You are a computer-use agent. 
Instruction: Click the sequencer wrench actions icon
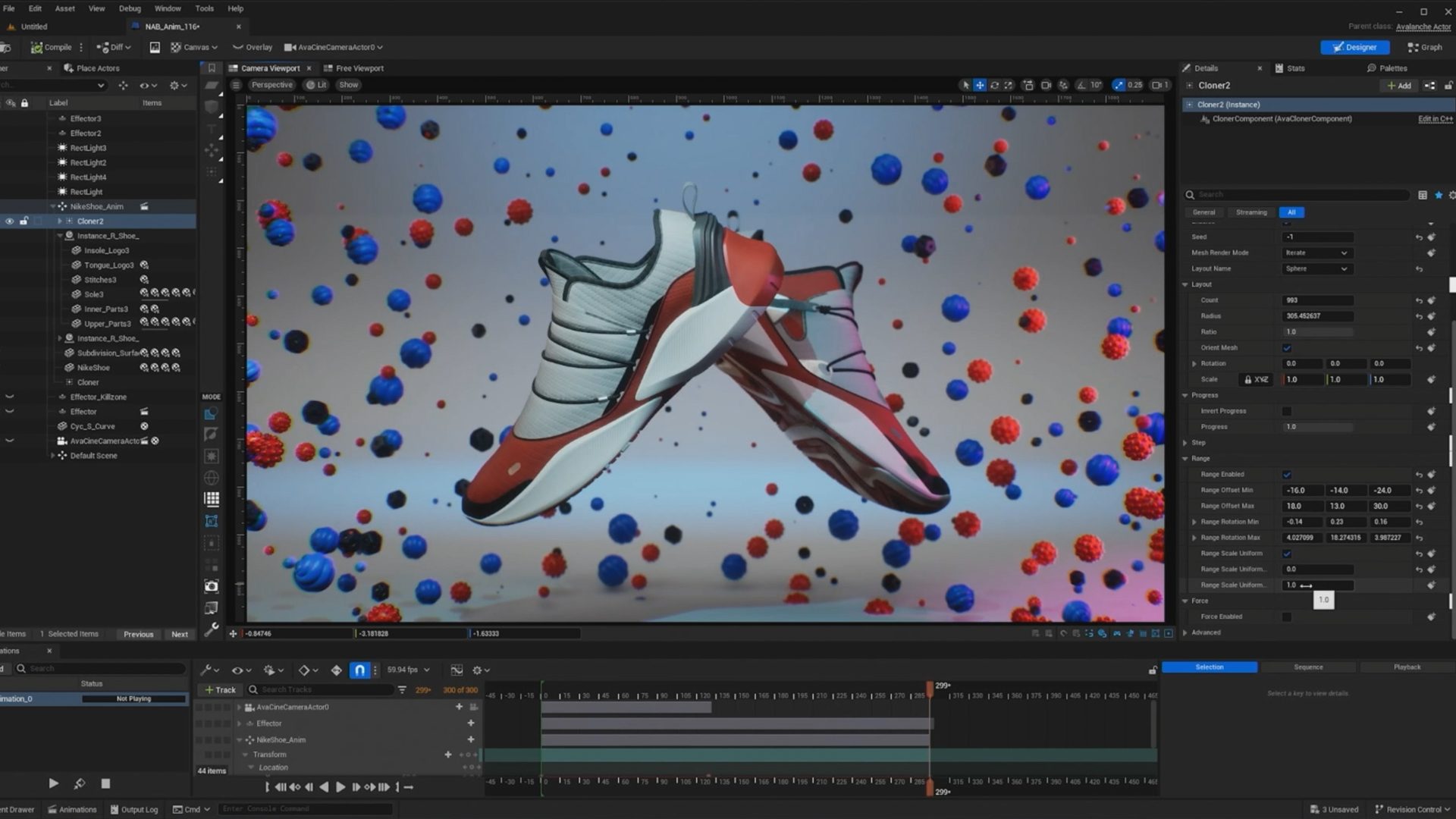point(209,670)
